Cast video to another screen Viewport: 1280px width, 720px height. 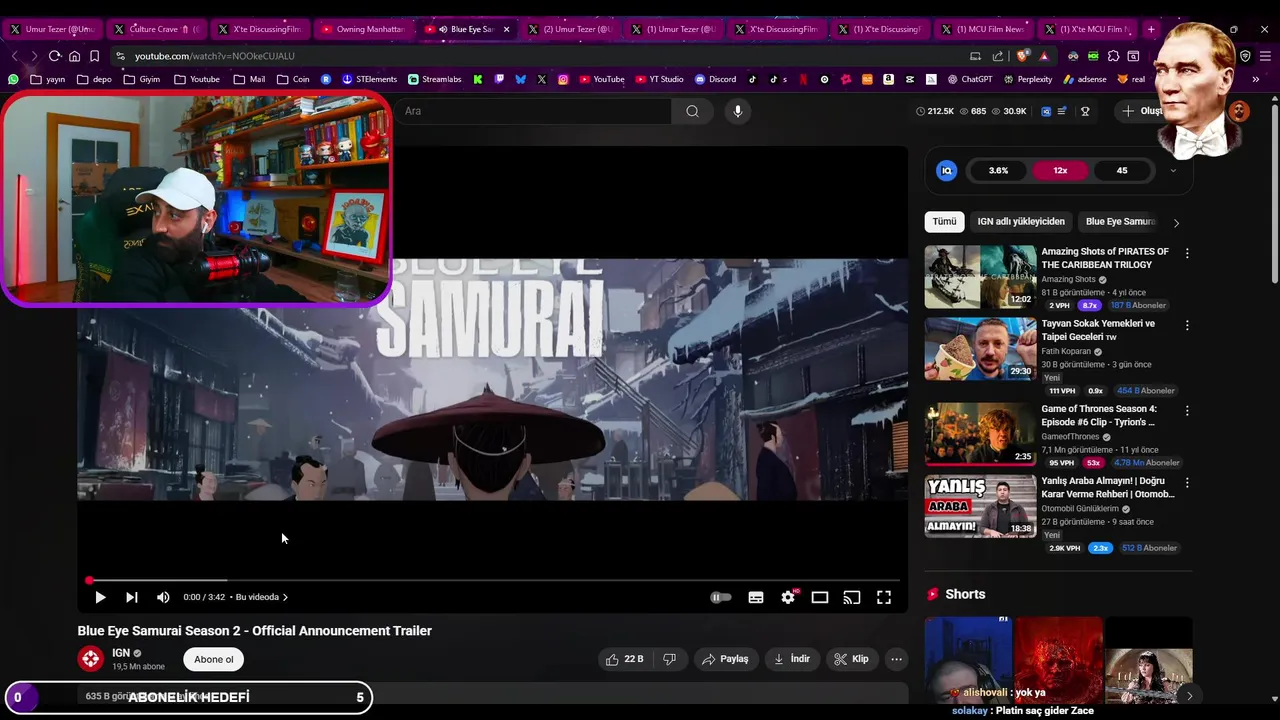pos(852,597)
